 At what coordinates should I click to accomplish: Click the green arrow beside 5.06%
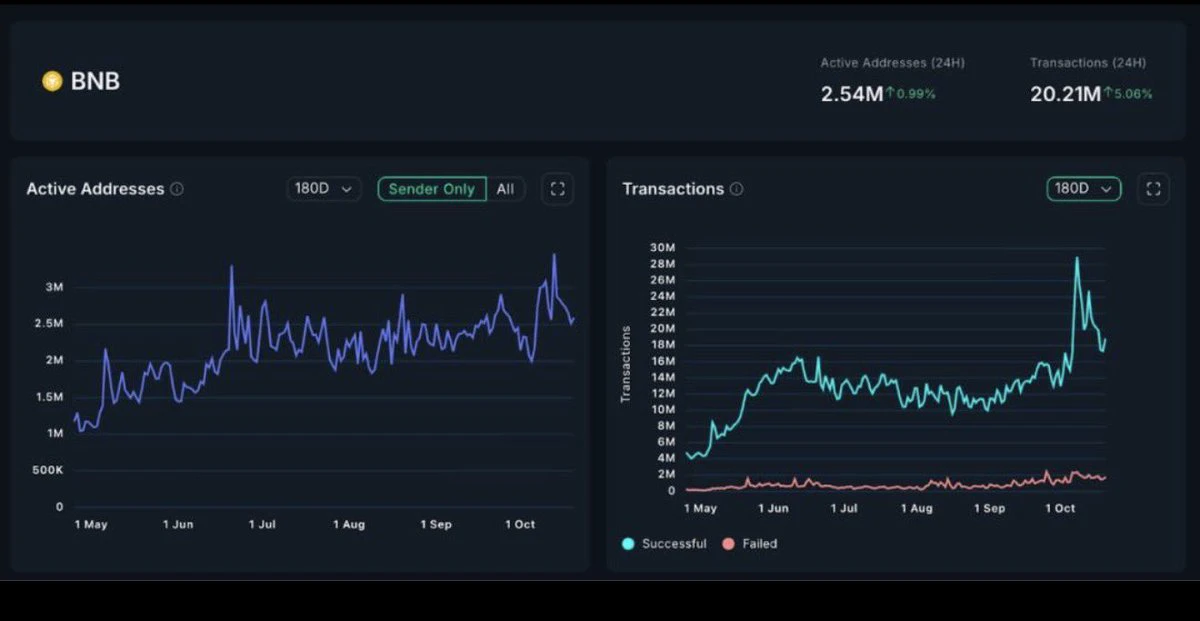point(1108,93)
